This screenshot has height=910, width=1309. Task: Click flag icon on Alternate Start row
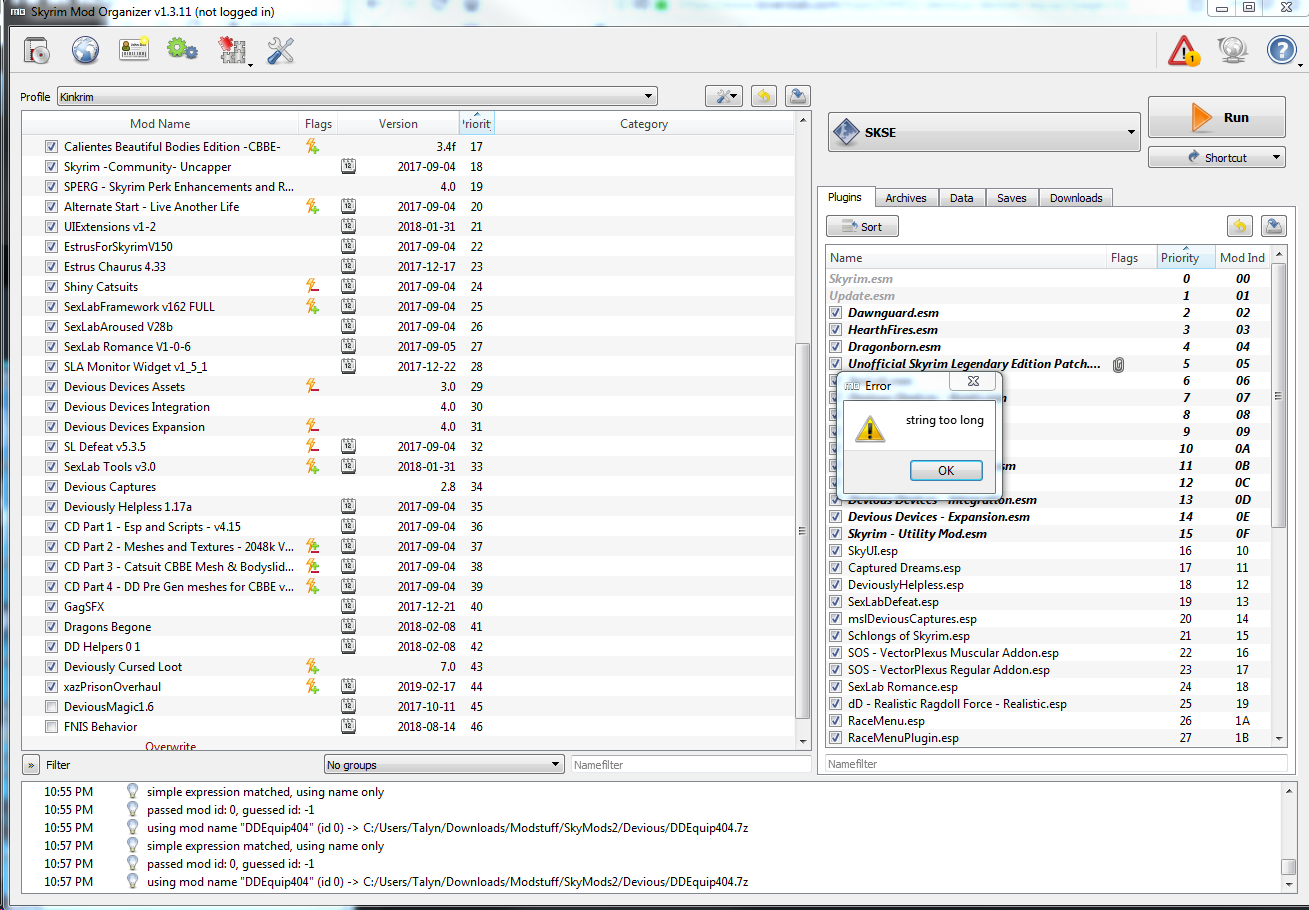tap(312, 207)
